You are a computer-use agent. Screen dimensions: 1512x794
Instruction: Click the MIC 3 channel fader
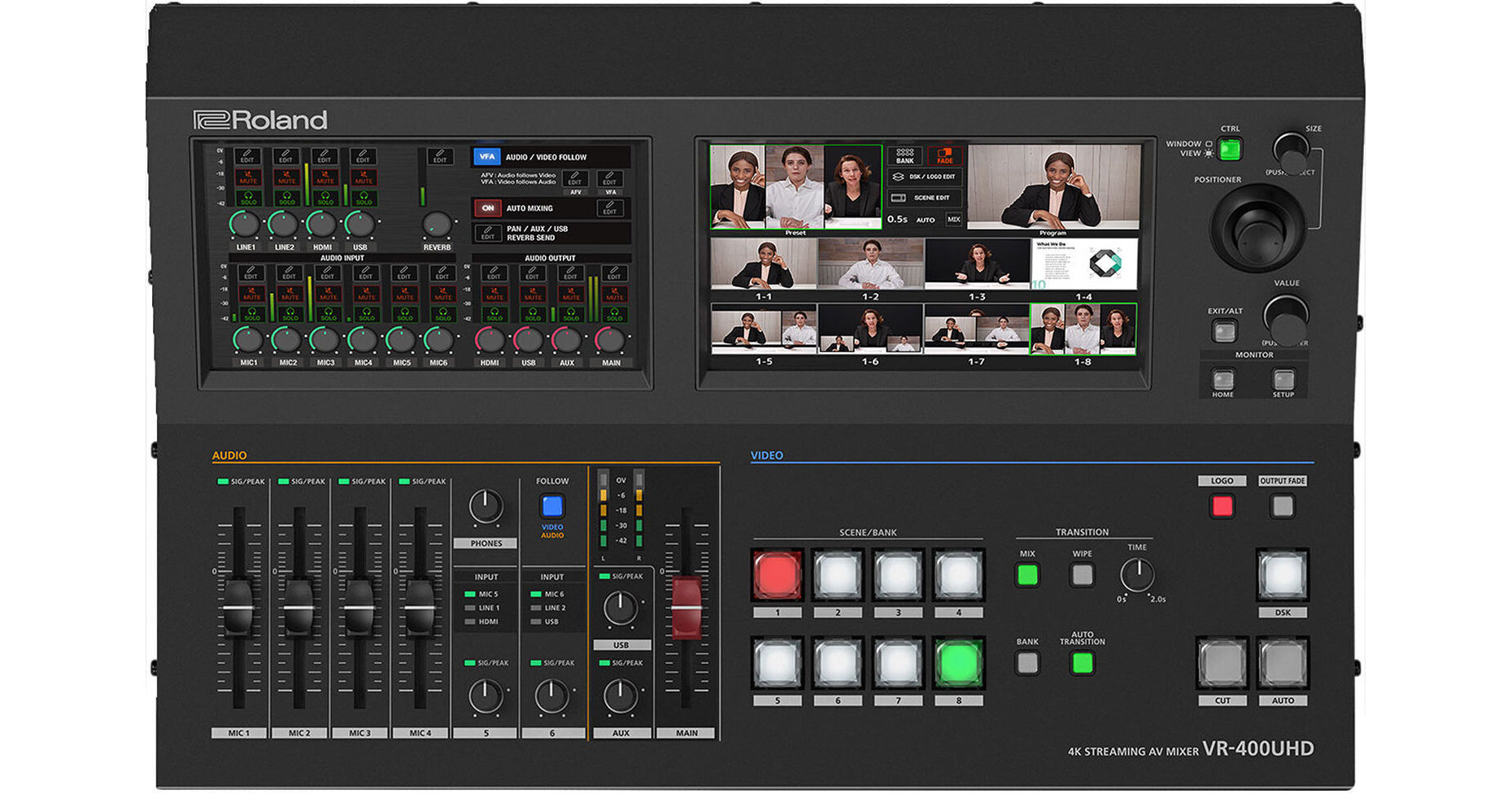(359, 607)
